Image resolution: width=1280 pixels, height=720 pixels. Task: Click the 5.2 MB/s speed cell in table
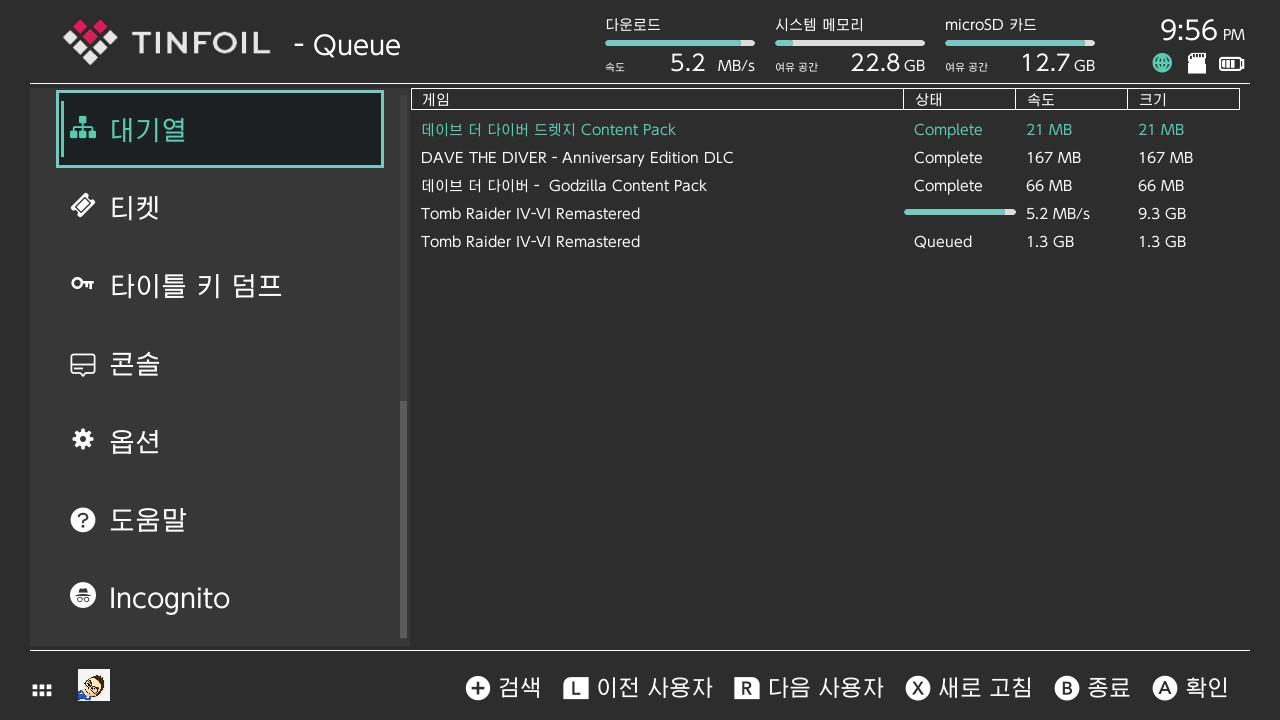click(x=1058, y=214)
